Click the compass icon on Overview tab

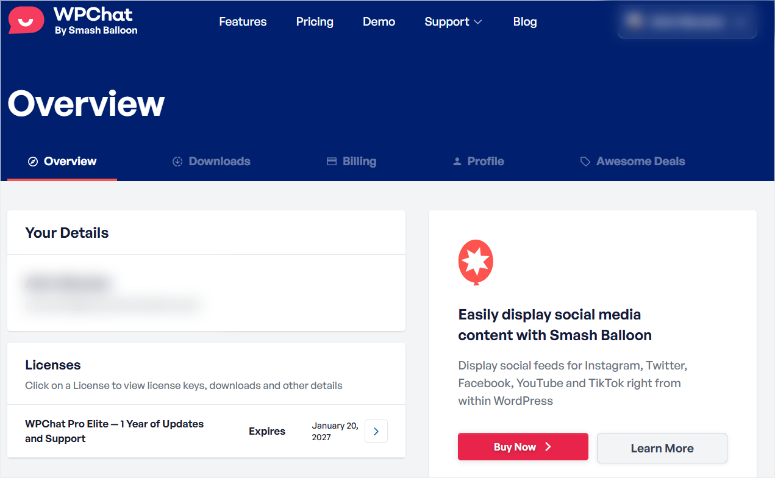tap(33, 162)
